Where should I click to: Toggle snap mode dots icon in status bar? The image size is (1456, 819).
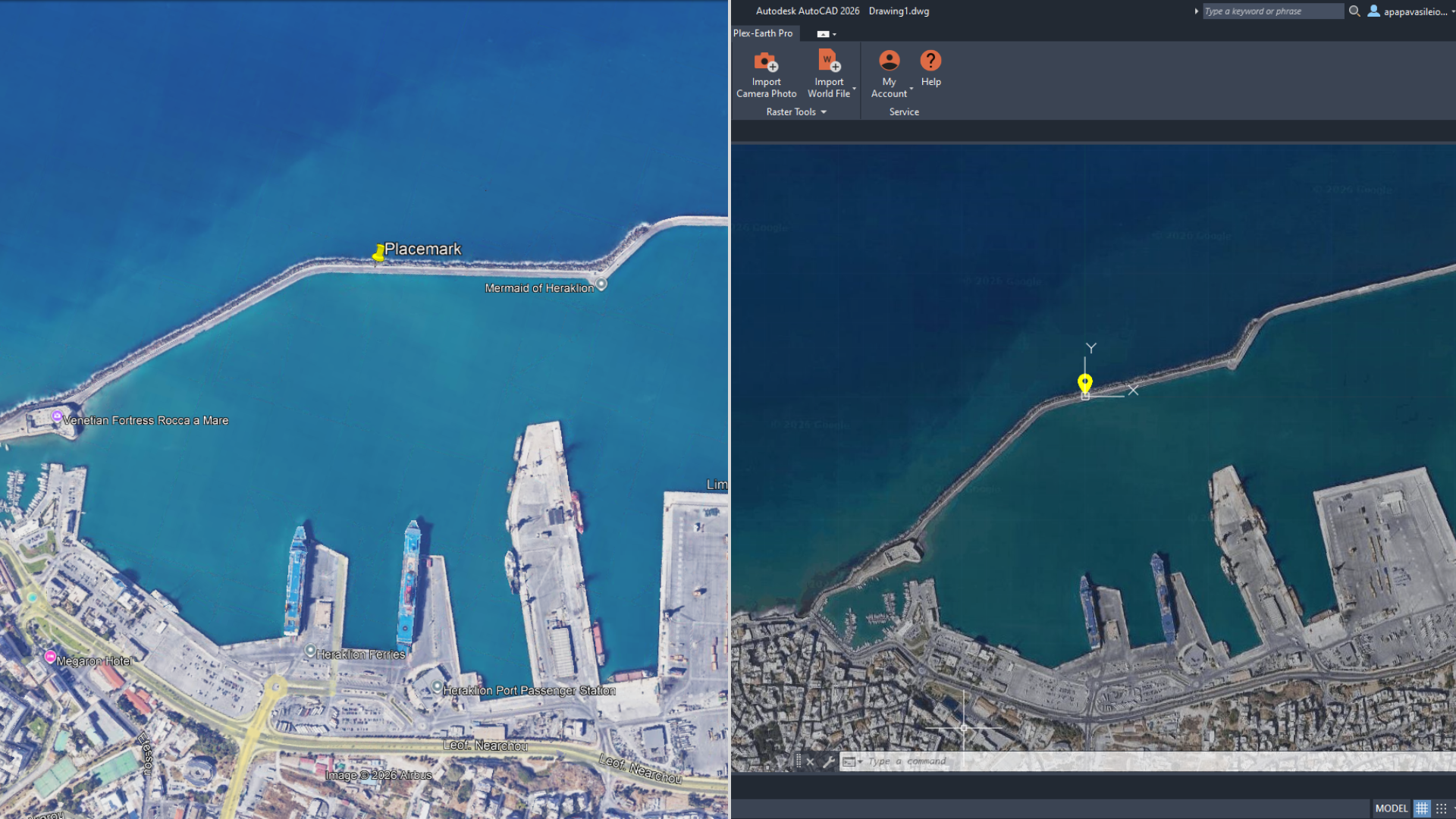(1442, 808)
